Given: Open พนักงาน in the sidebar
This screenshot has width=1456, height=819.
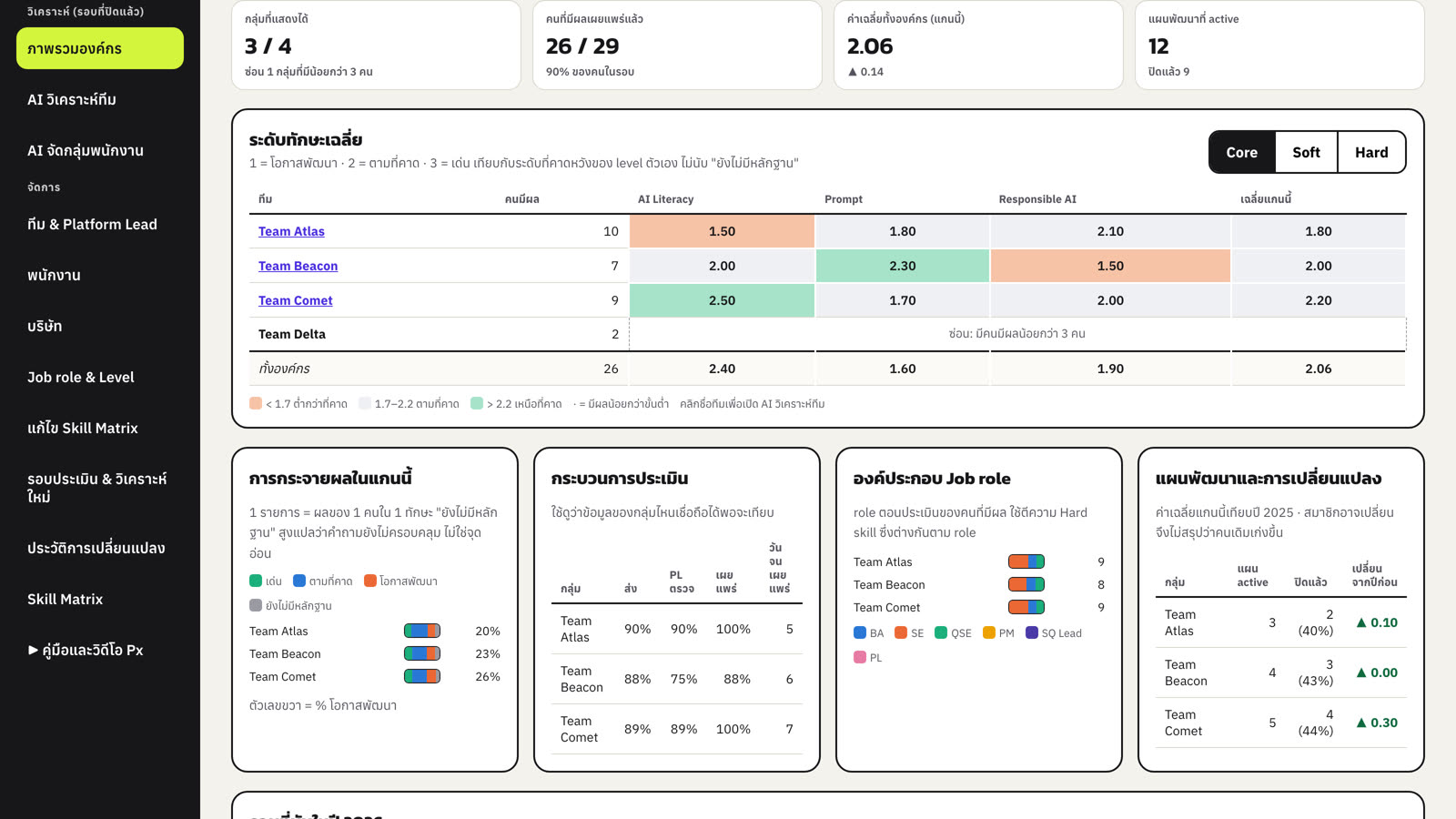Looking at the screenshot, I should point(100,275).
